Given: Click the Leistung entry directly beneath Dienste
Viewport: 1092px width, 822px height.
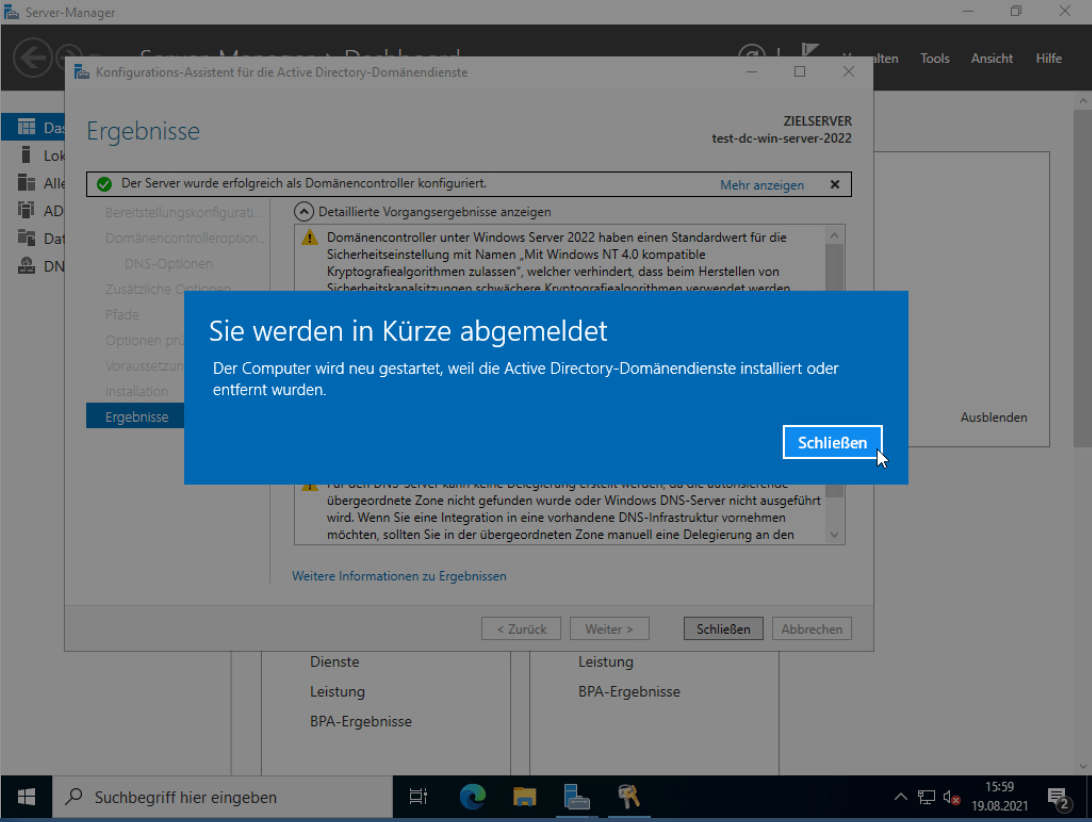Looking at the screenshot, I should 337,692.
